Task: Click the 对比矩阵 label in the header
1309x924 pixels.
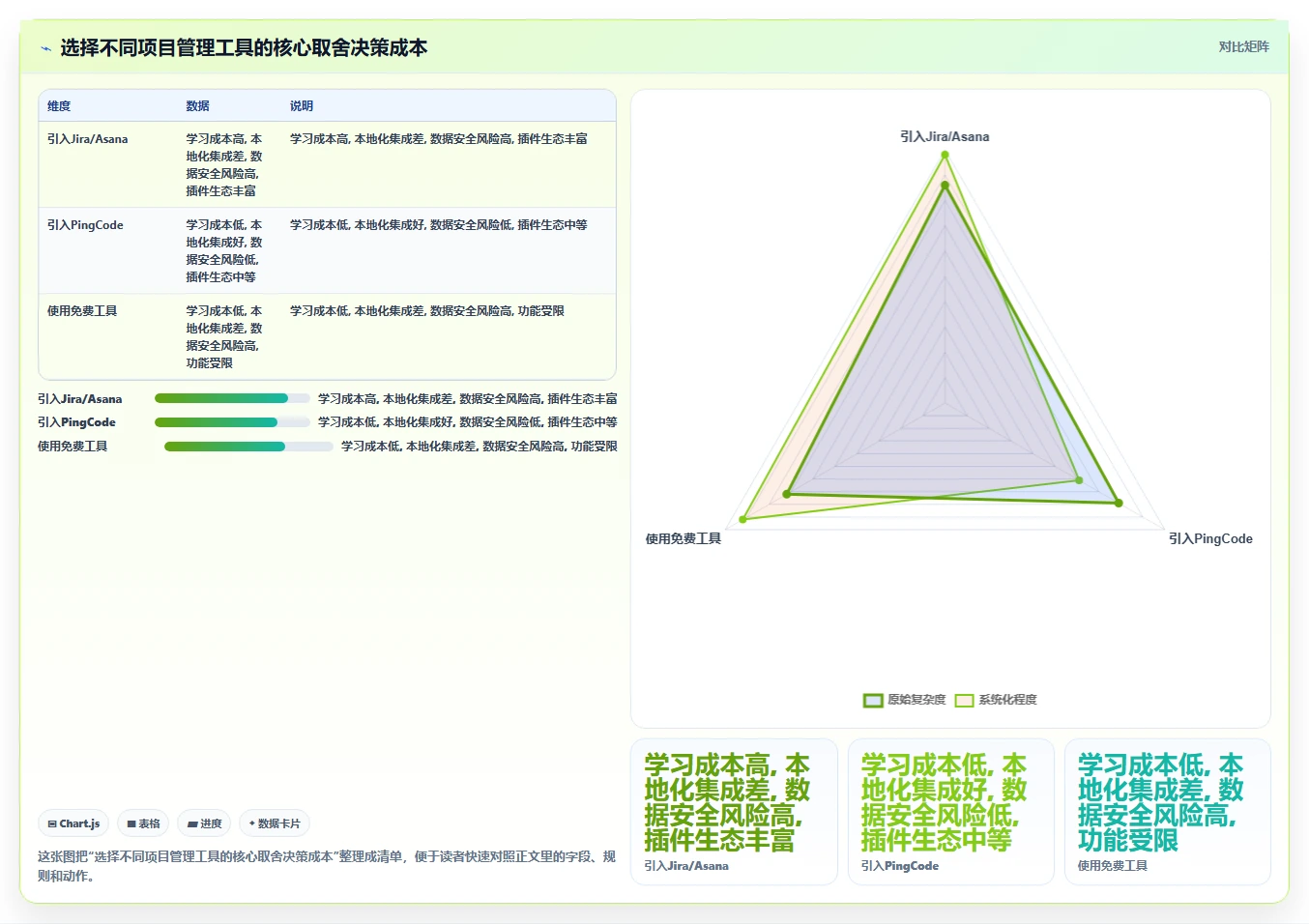Action: click(x=1243, y=46)
